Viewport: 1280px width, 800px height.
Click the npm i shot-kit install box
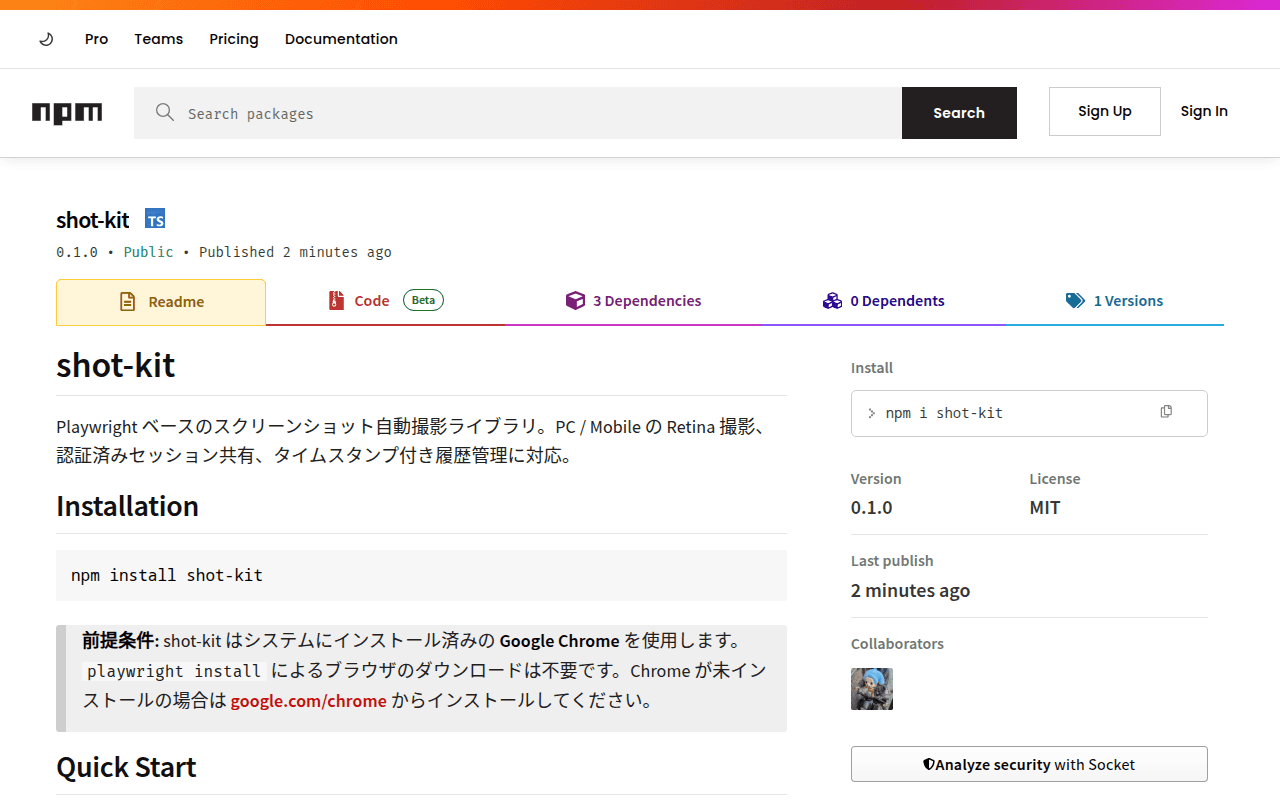click(x=1029, y=413)
